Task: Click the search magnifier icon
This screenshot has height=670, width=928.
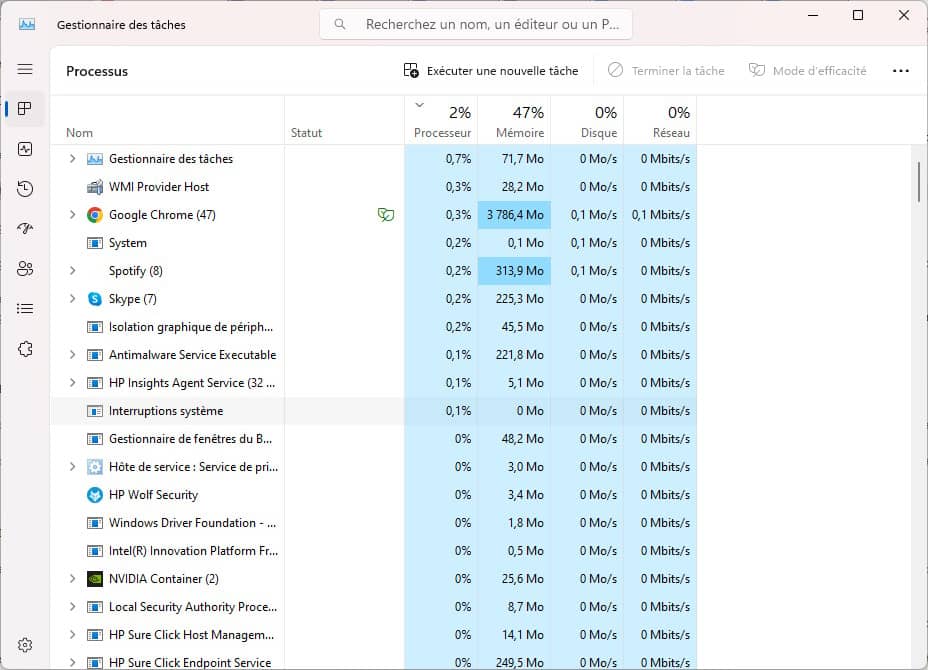Action: [x=340, y=24]
